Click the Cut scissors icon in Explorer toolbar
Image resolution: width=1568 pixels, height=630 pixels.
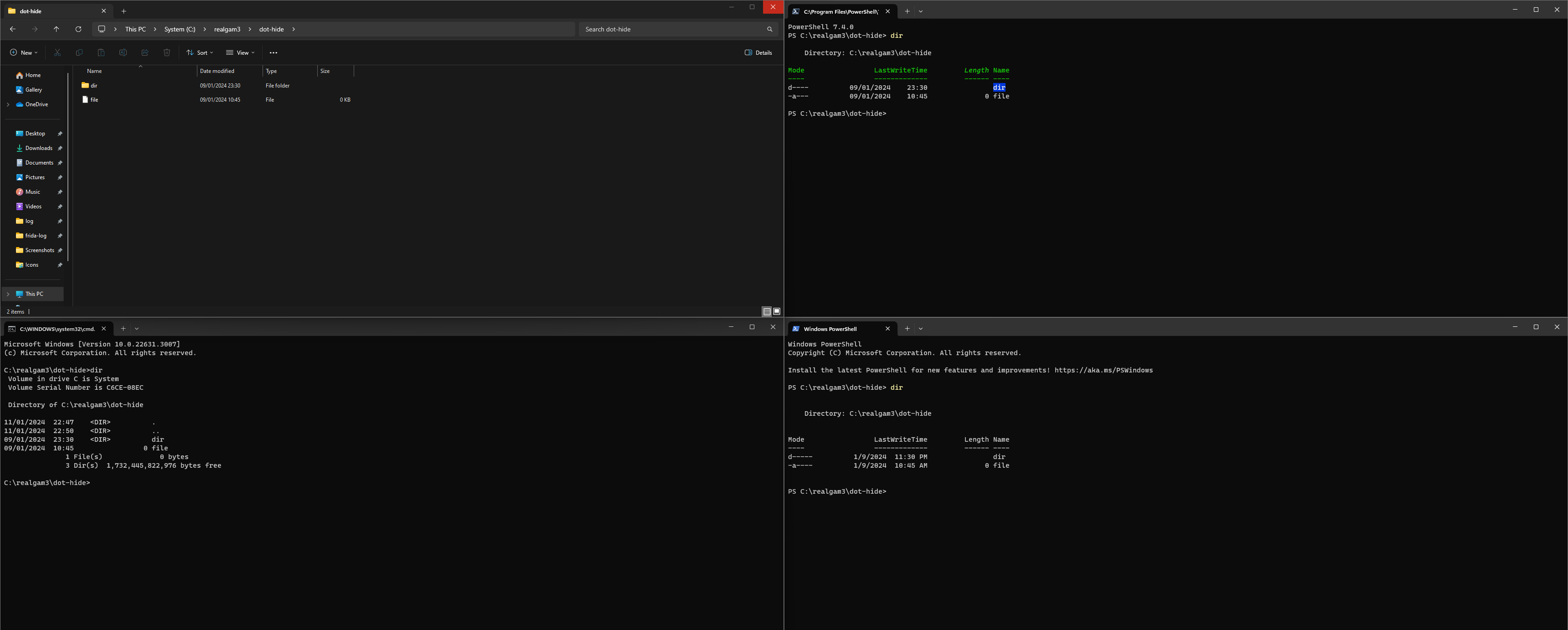(57, 52)
